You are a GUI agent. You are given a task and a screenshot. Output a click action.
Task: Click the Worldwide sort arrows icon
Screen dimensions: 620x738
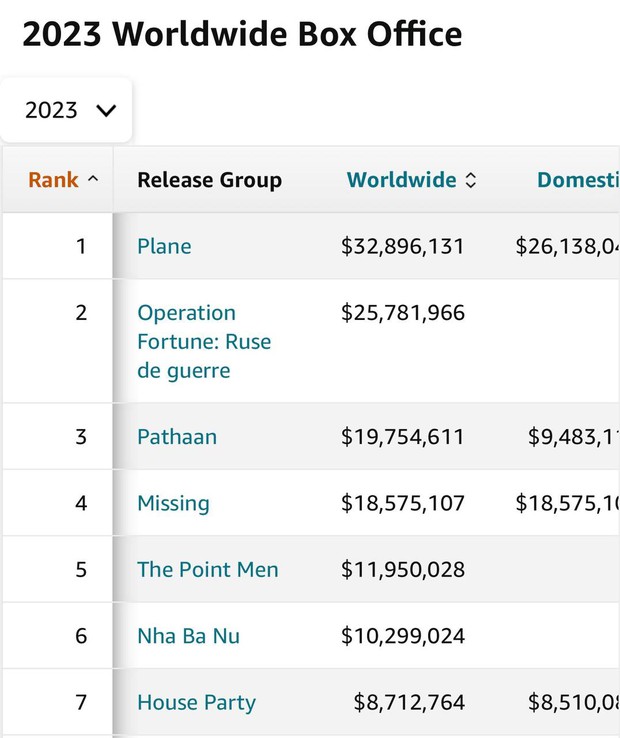(x=471, y=180)
